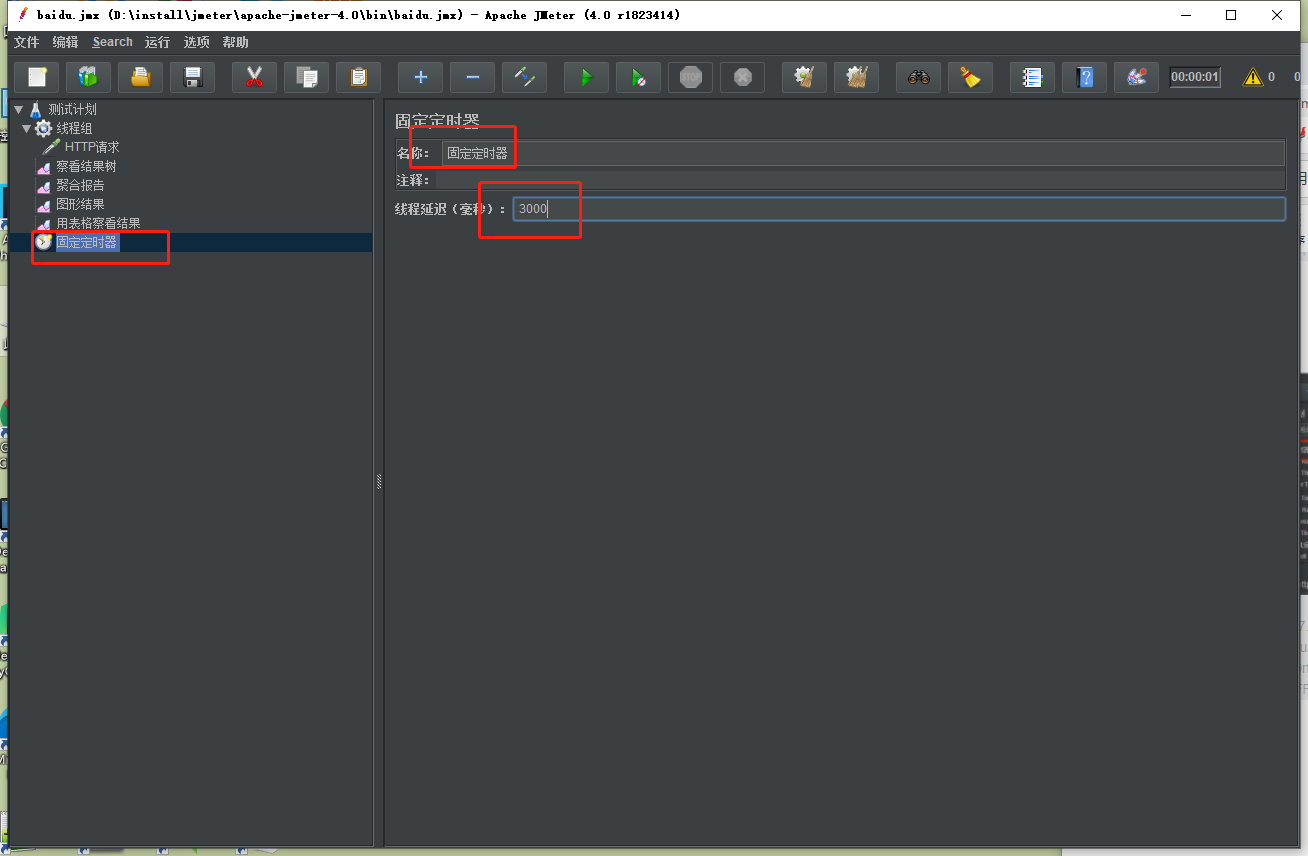Select HTTP请求 in the tree
The width and height of the screenshot is (1308, 856).
coord(92,147)
